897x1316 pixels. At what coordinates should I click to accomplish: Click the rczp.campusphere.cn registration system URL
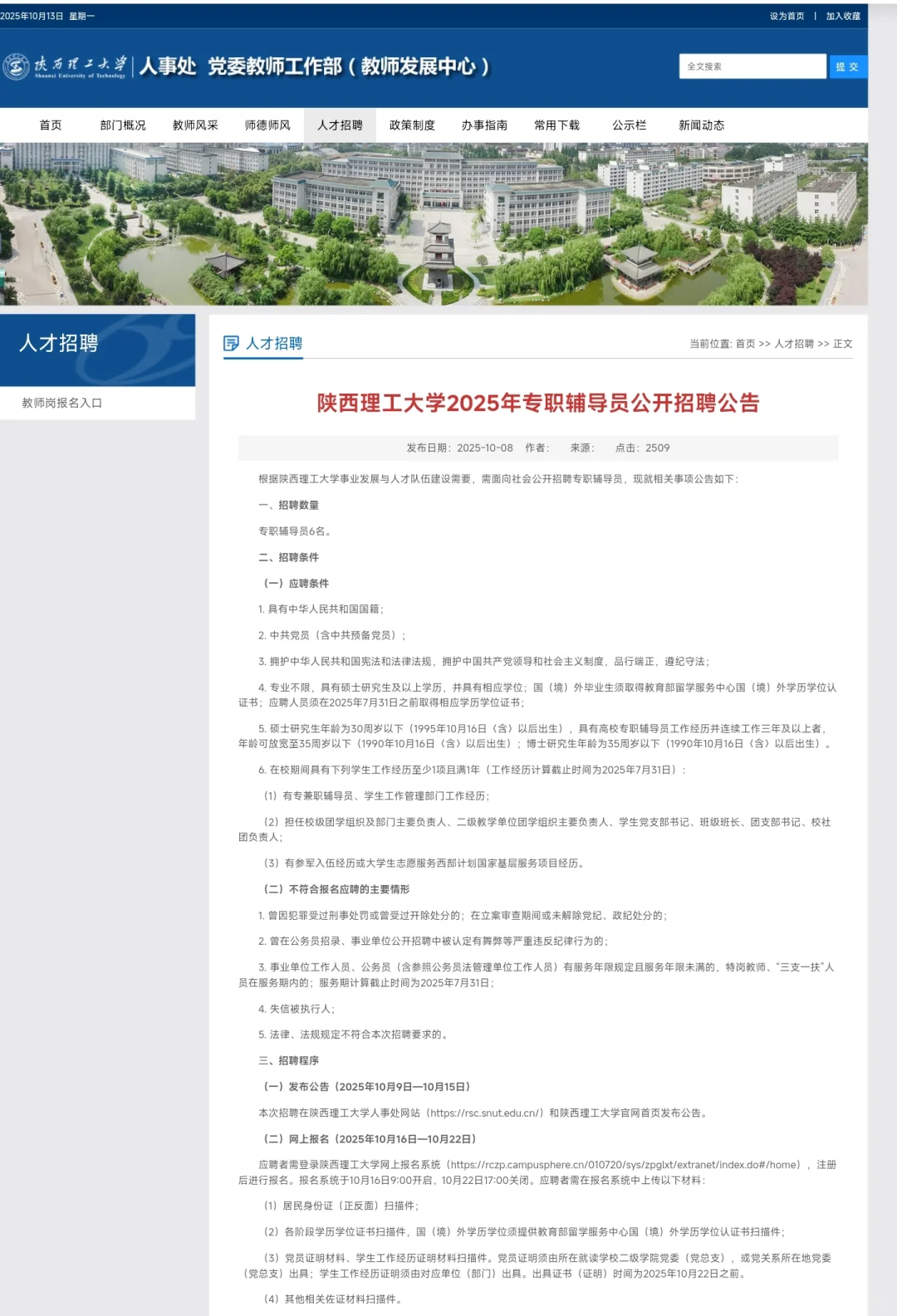point(625,1165)
